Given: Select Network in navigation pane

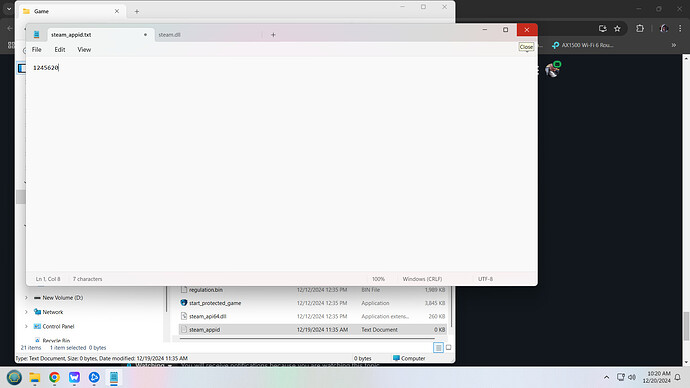Looking at the screenshot, I should tap(53, 312).
